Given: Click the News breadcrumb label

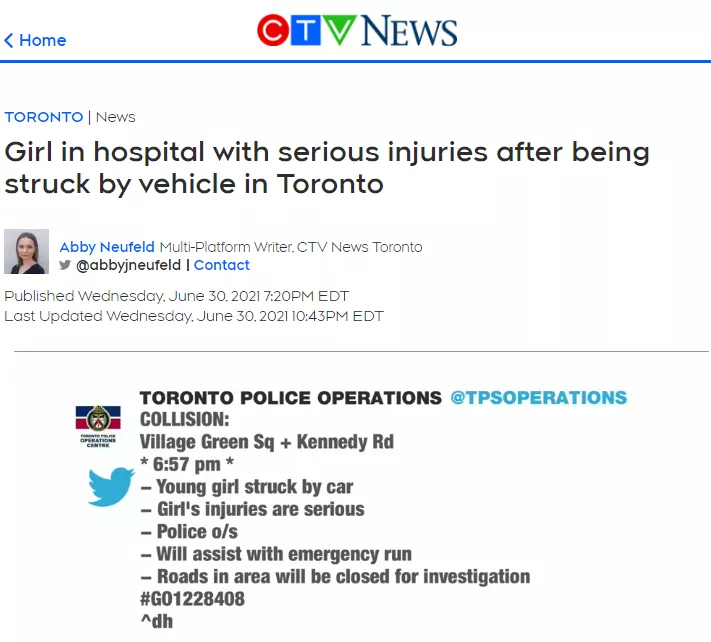Looking at the screenshot, I should pyautogui.click(x=116, y=117).
